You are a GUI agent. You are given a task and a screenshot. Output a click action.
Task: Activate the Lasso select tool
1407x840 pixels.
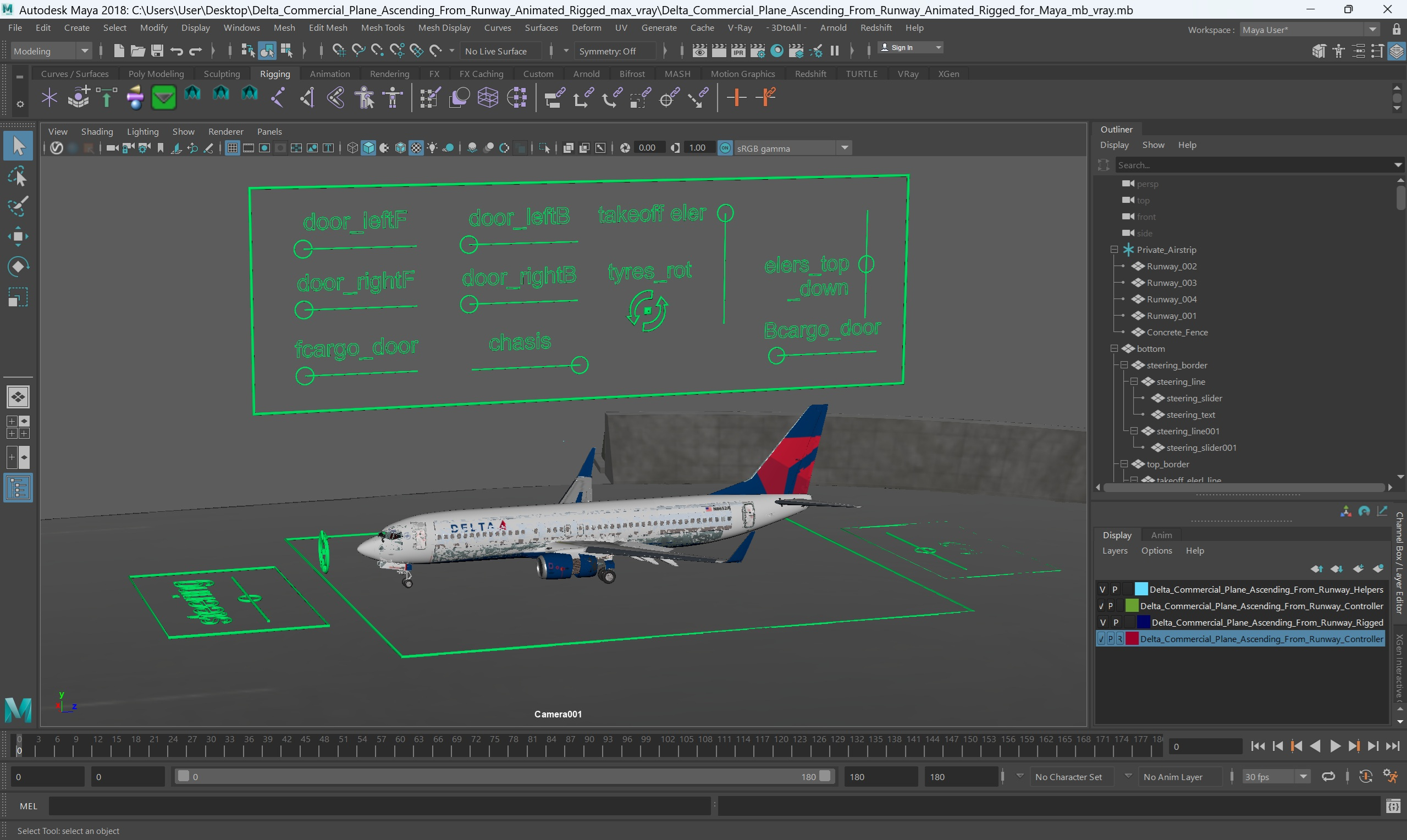click(x=18, y=176)
